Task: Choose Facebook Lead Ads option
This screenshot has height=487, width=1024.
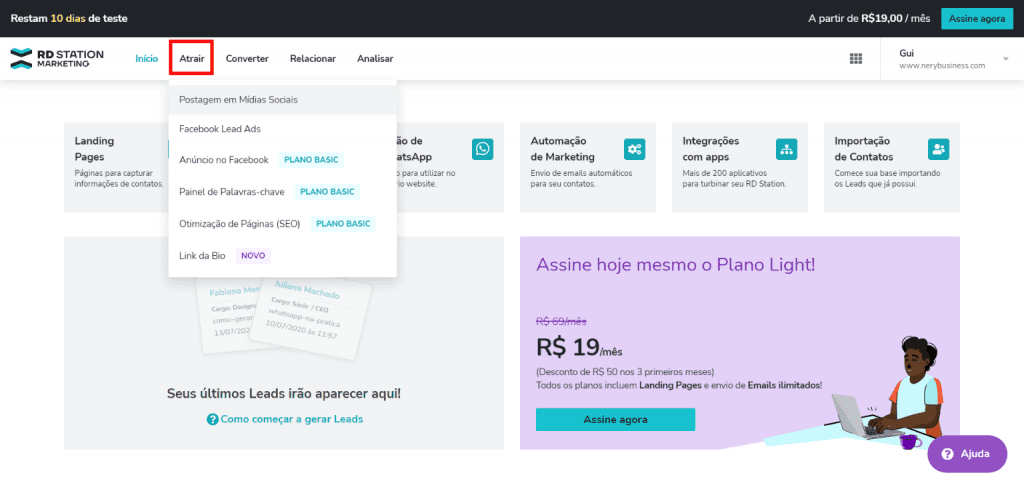Action: (220, 129)
